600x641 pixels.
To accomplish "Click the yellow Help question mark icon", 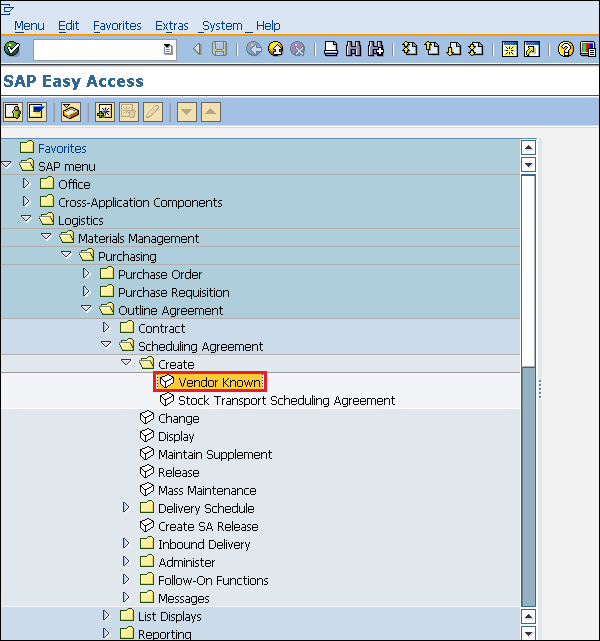I will click(566, 49).
